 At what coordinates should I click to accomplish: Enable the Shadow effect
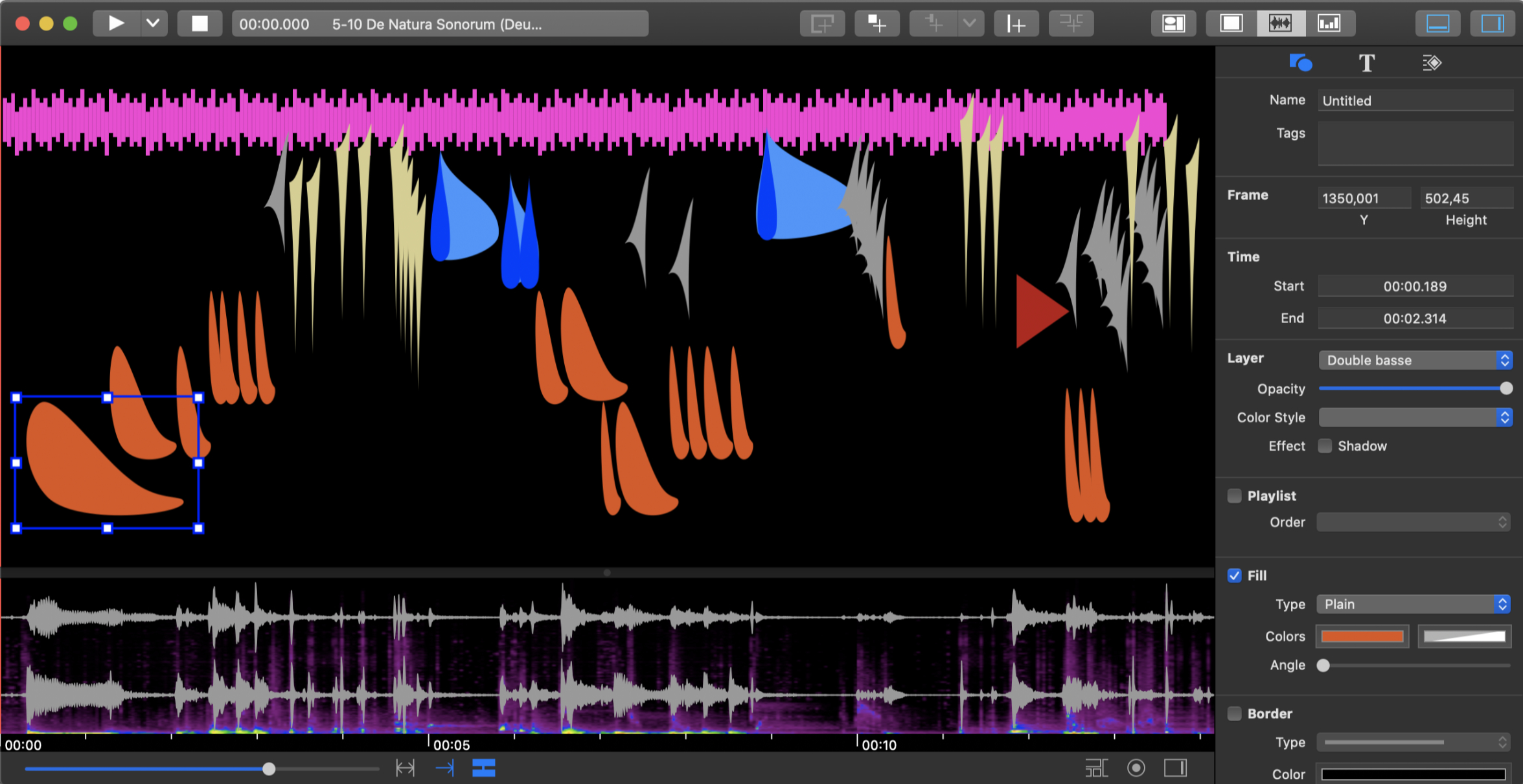[x=1325, y=445]
